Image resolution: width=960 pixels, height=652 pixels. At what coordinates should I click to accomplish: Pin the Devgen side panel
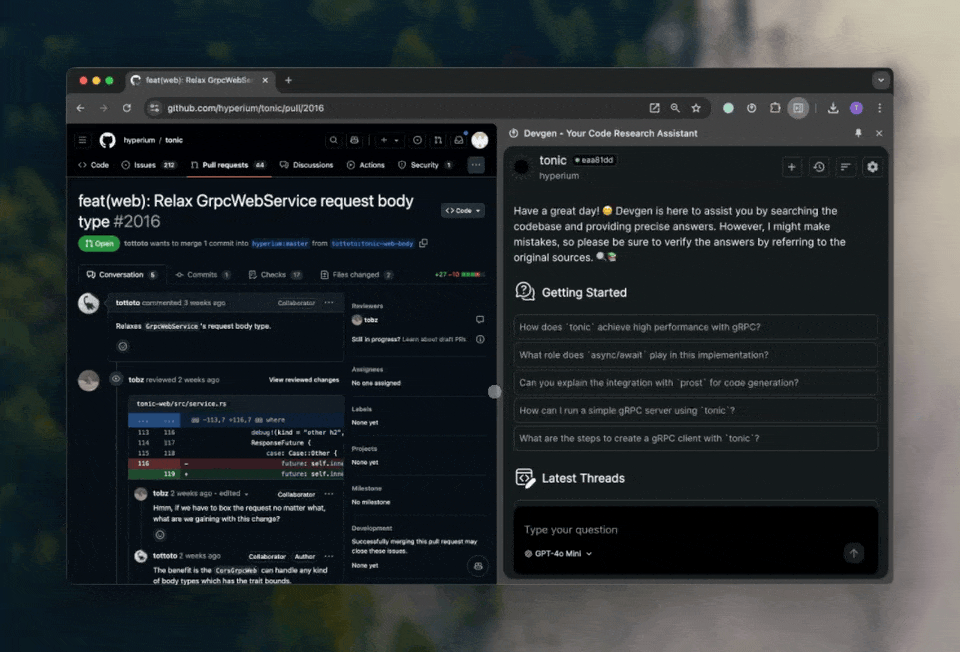(x=857, y=133)
